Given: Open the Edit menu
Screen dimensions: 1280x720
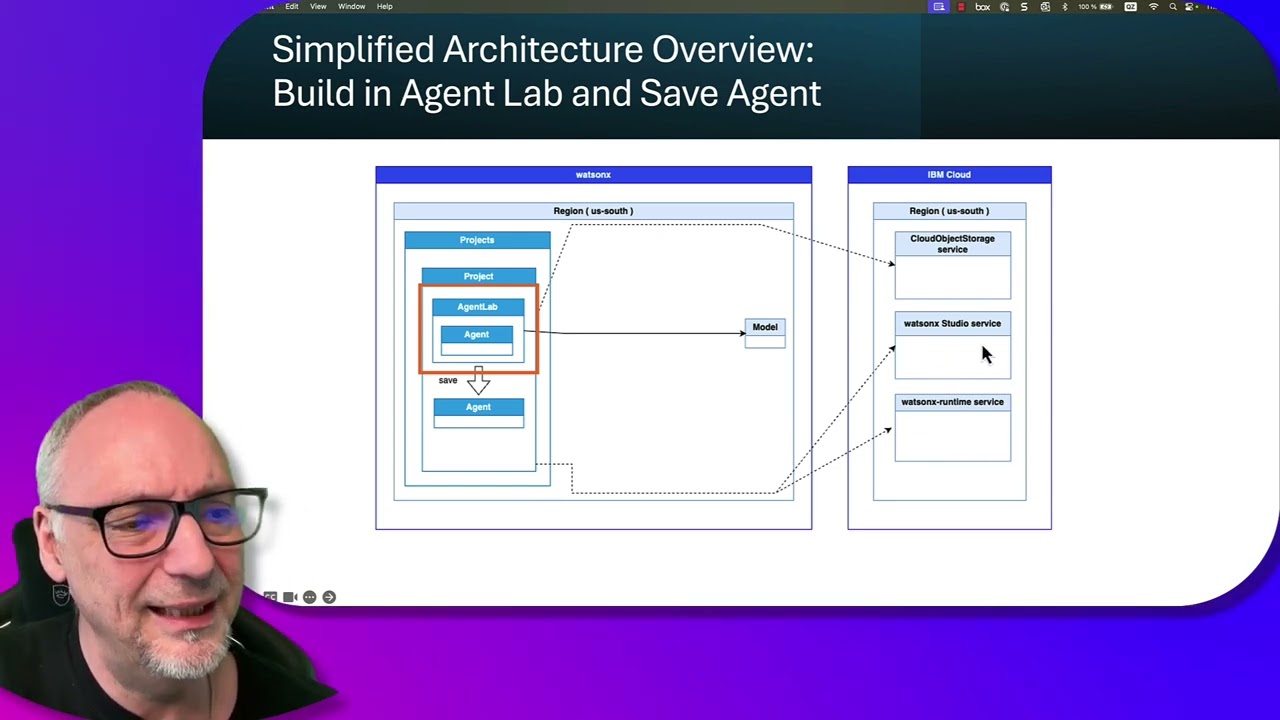Looking at the screenshot, I should click(x=292, y=7).
